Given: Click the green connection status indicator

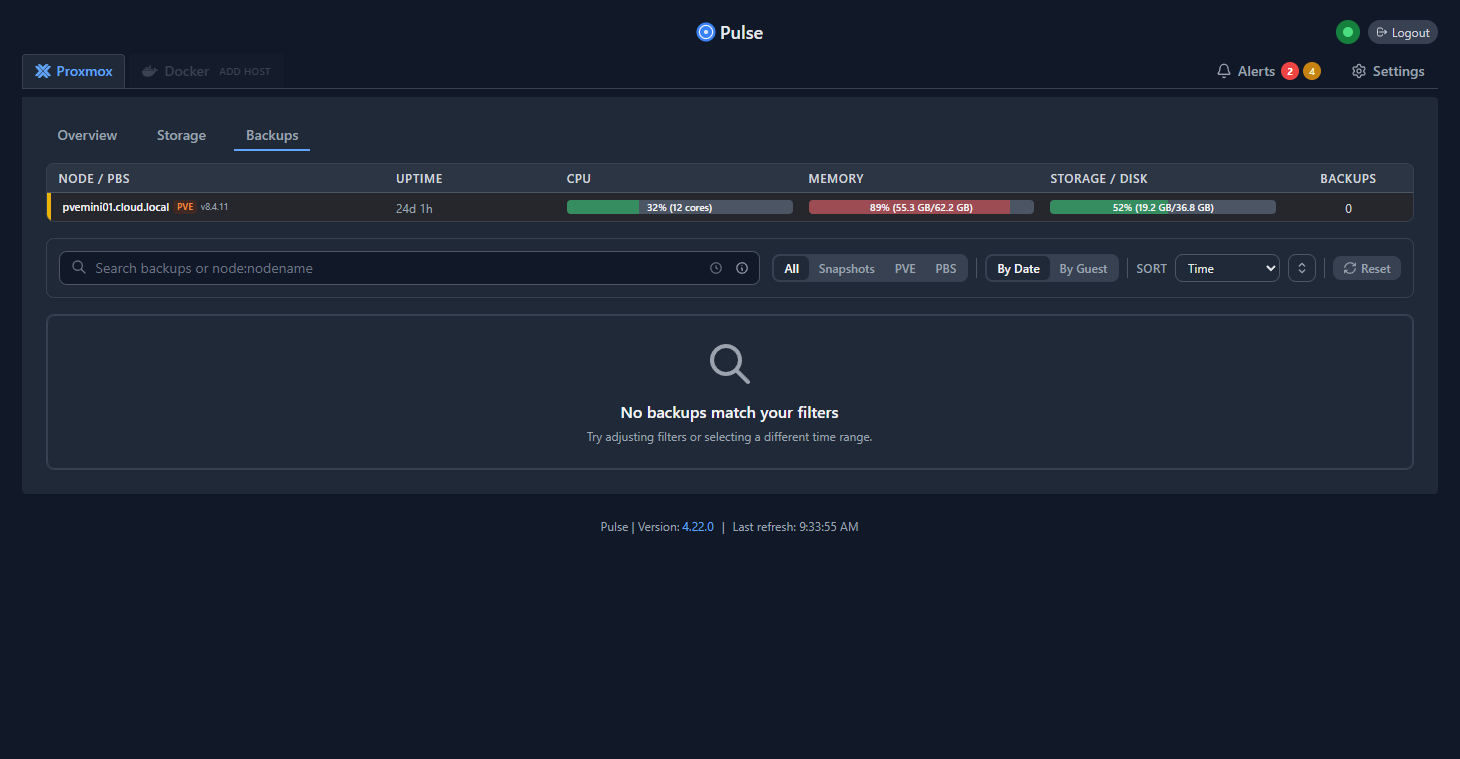Looking at the screenshot, I should [1347, 31].
